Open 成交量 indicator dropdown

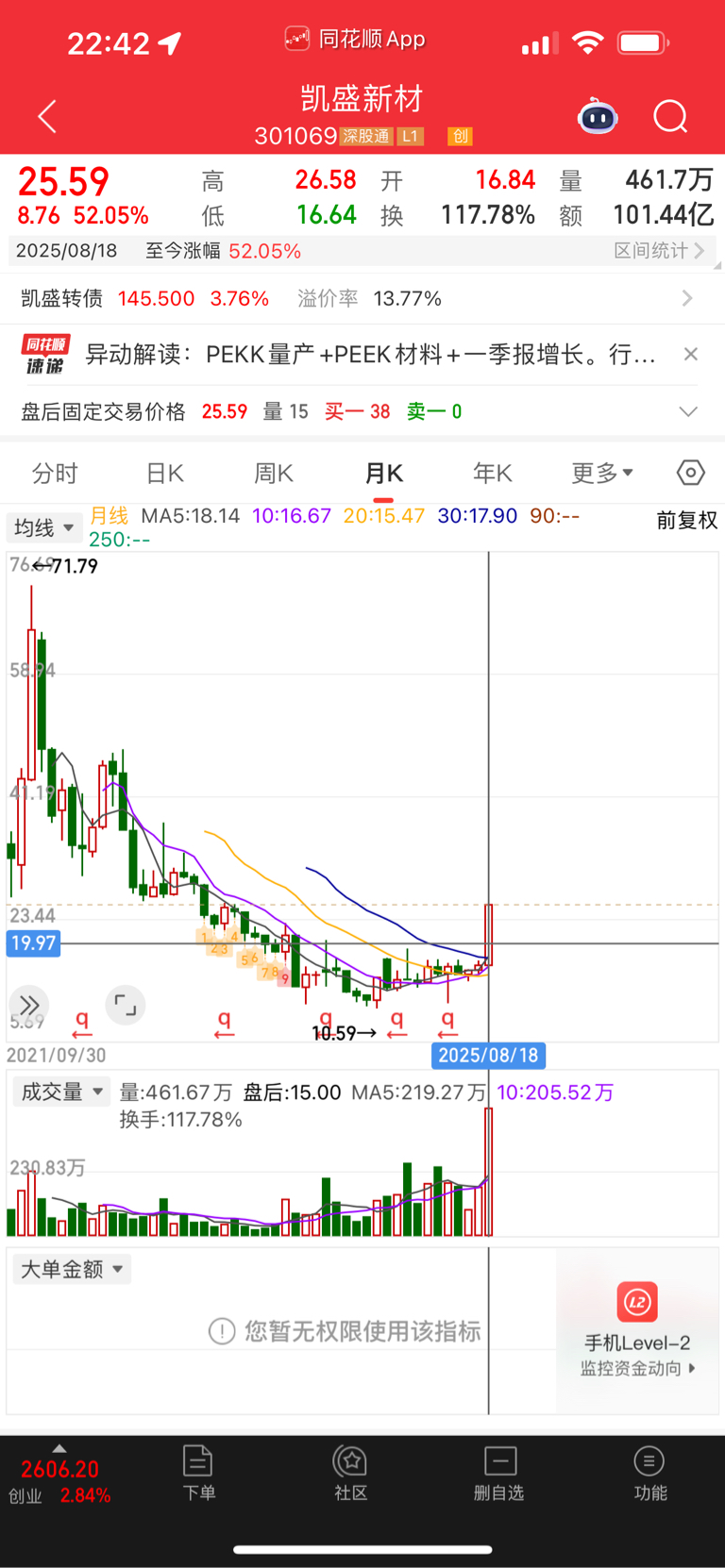click(61, 1093)
